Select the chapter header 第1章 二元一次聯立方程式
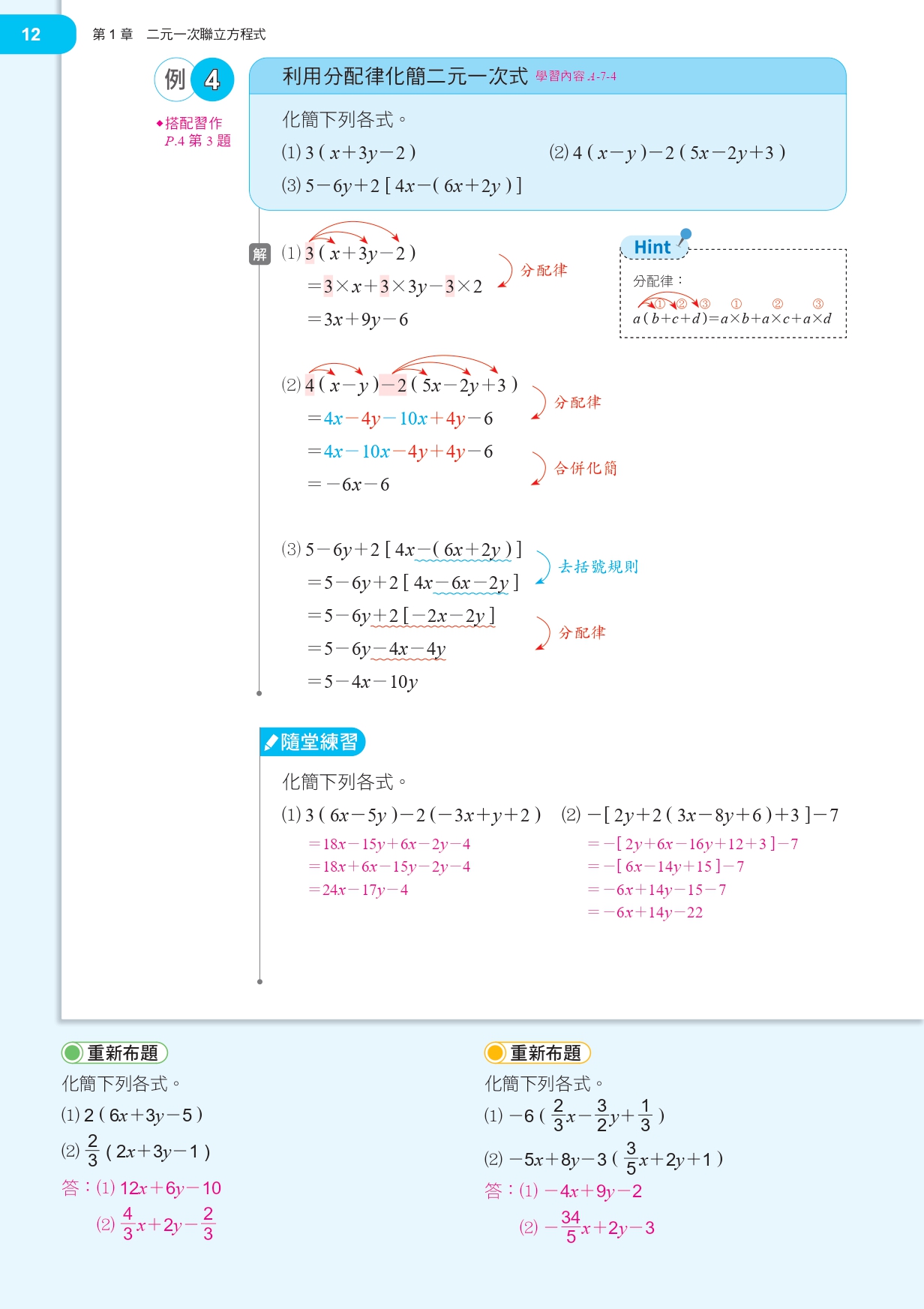Viewport: 924px width, 1309px height. tap(178, 35)
